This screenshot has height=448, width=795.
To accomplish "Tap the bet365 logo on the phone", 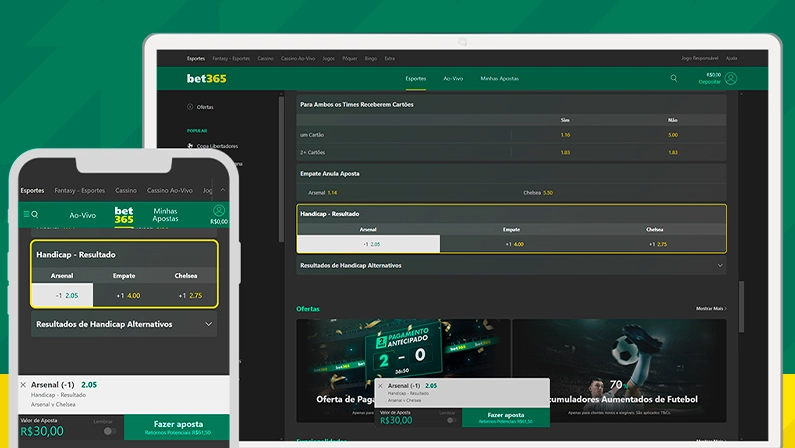I will pos(124,215).
